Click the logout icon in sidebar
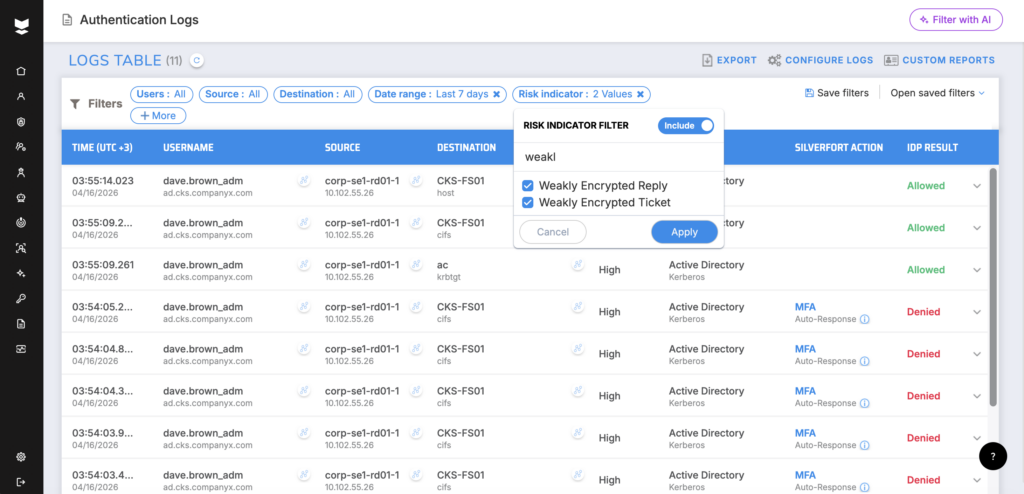 pyautogui.click(x=21, y=482)
